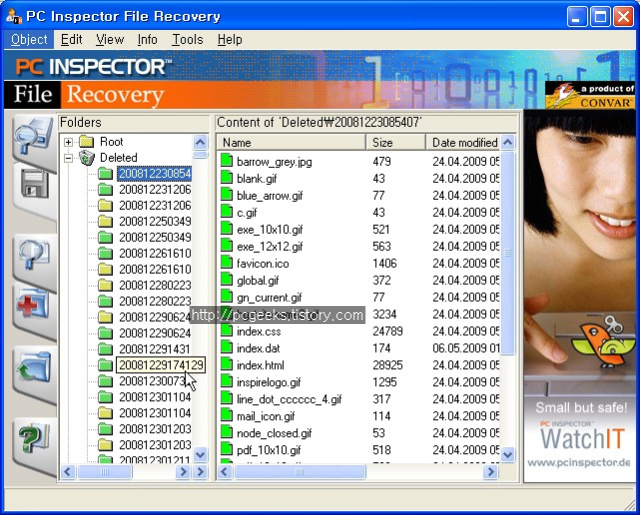Click the application icon in title bar

(x=14, y=17)
